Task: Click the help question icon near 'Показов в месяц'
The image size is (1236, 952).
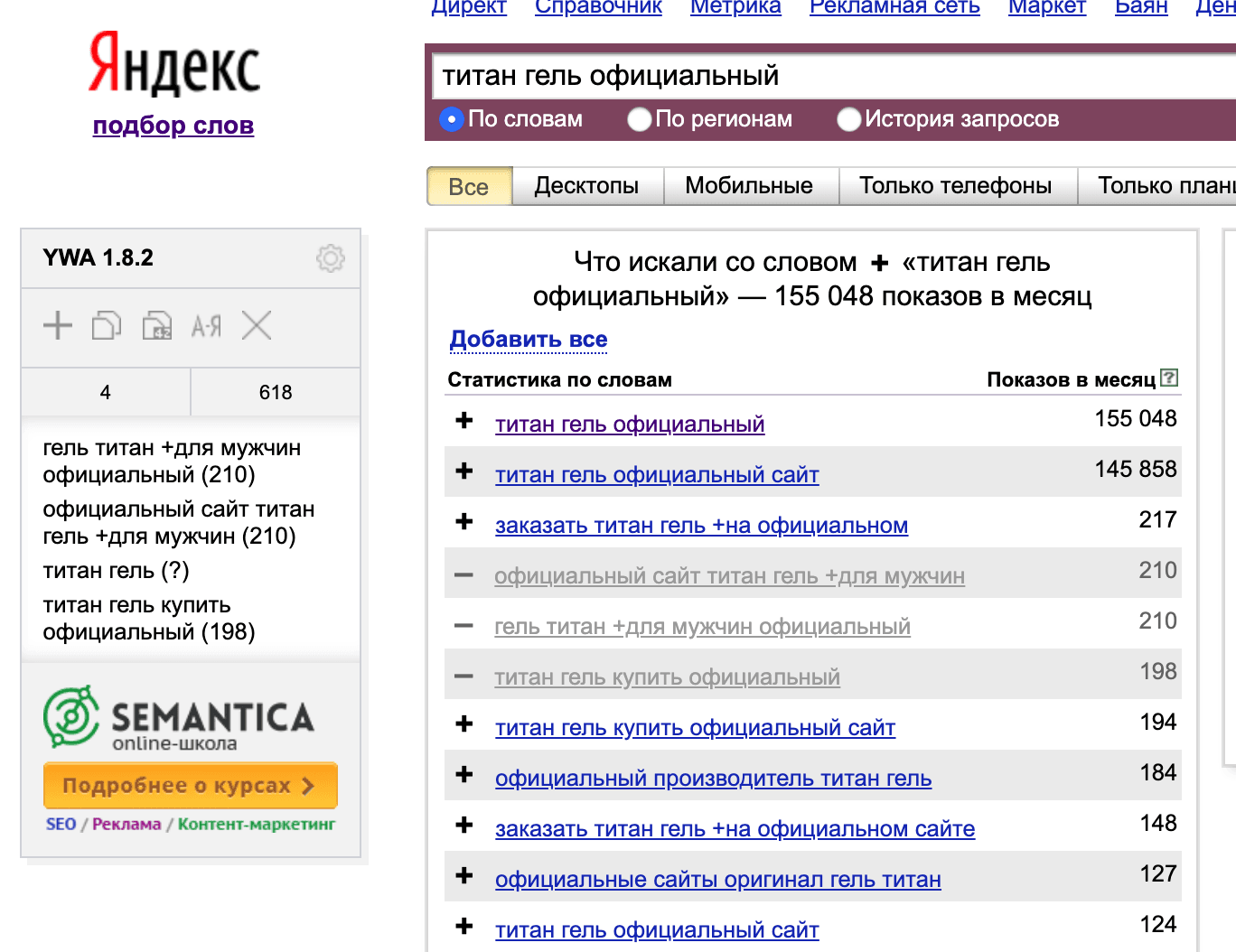Action: click(x=1169, y=378)
